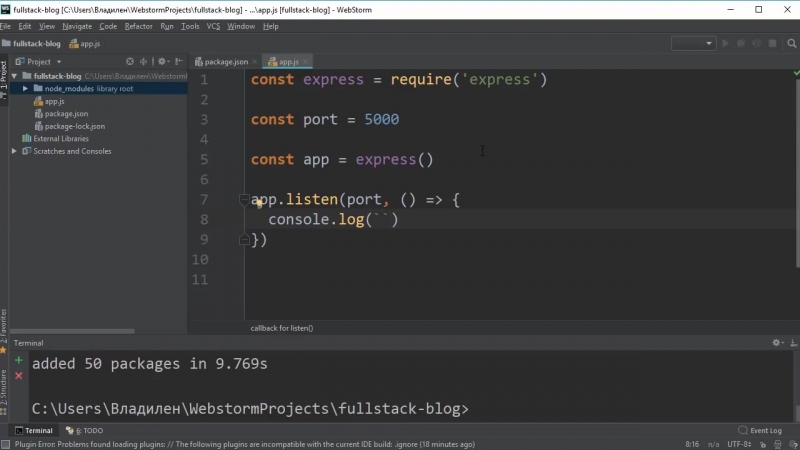This screenshot has width=800, height=450.
Task: Click the Collapse All icon in Project panel
Action: click(x=143, y=61)
